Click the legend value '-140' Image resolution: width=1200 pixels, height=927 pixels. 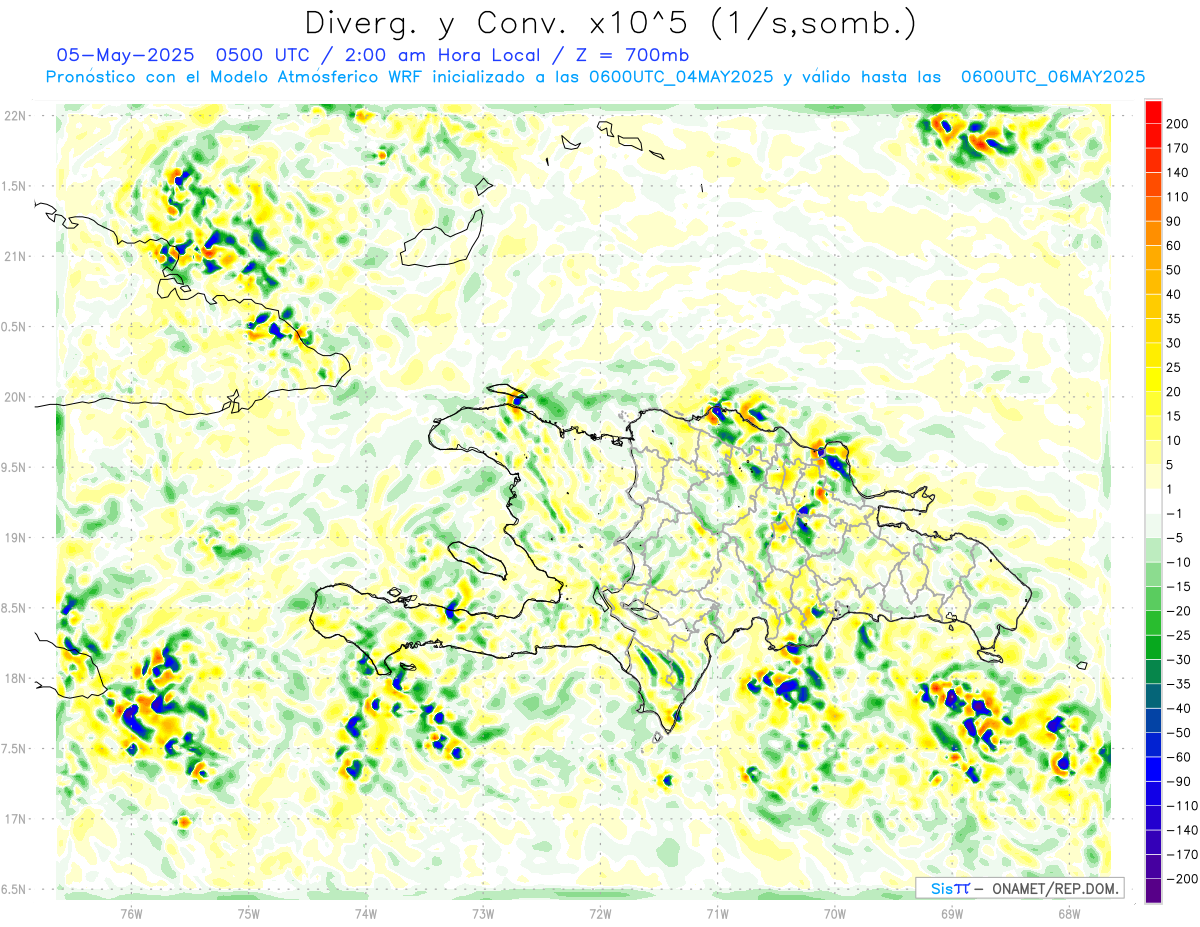click(1183, 830)
